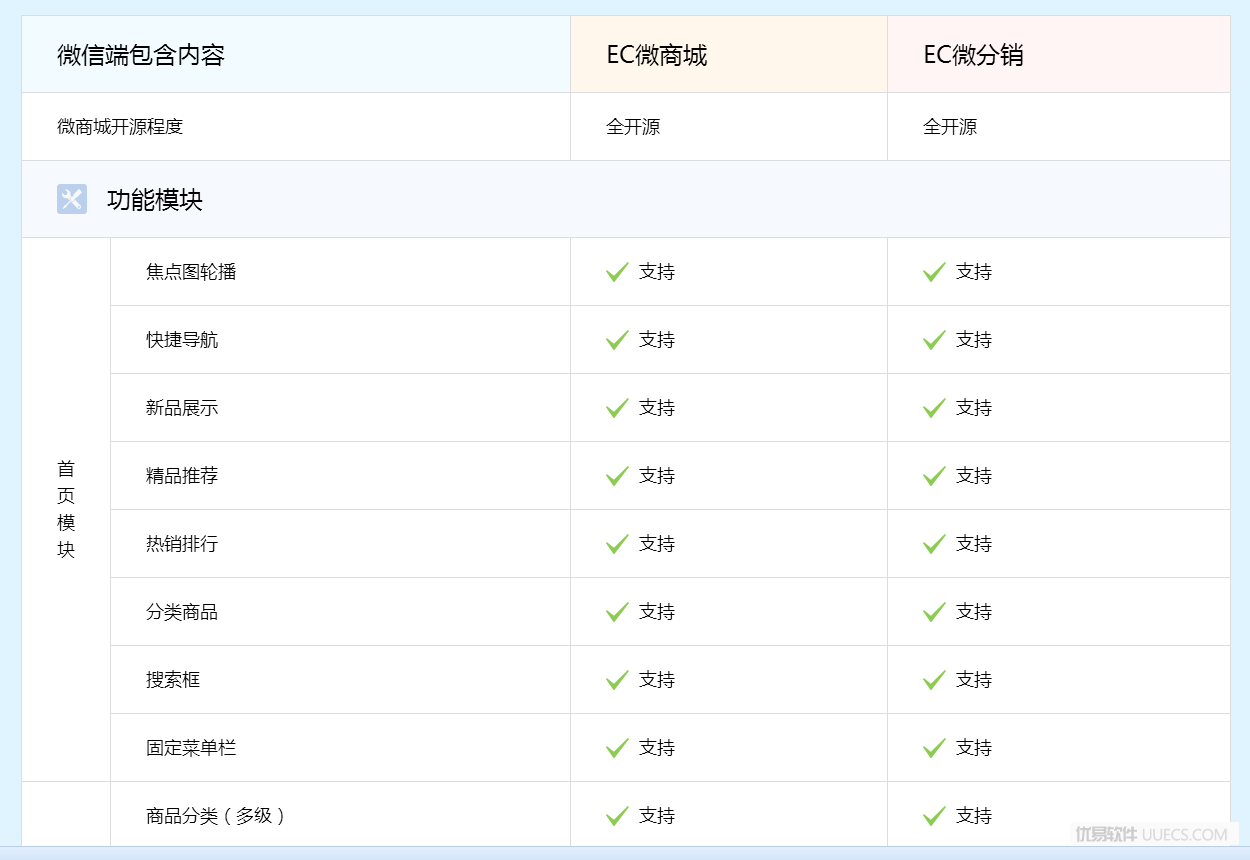Select the 微信端包含内容 header cell

point(296,54)
